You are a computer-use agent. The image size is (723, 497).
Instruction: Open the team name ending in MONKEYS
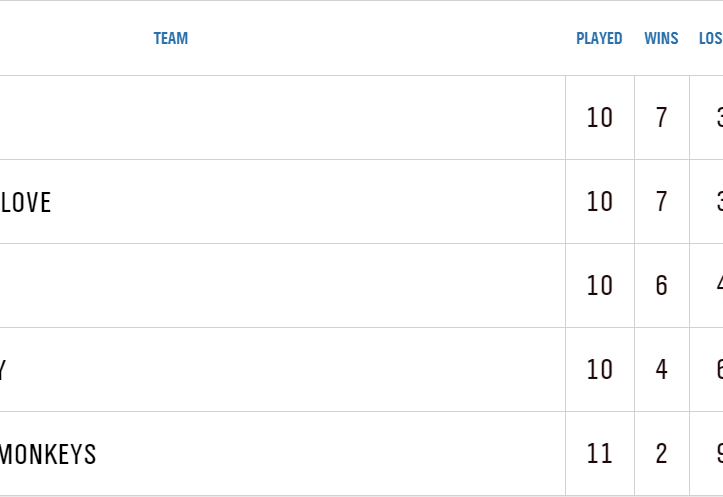click(48, 455)
